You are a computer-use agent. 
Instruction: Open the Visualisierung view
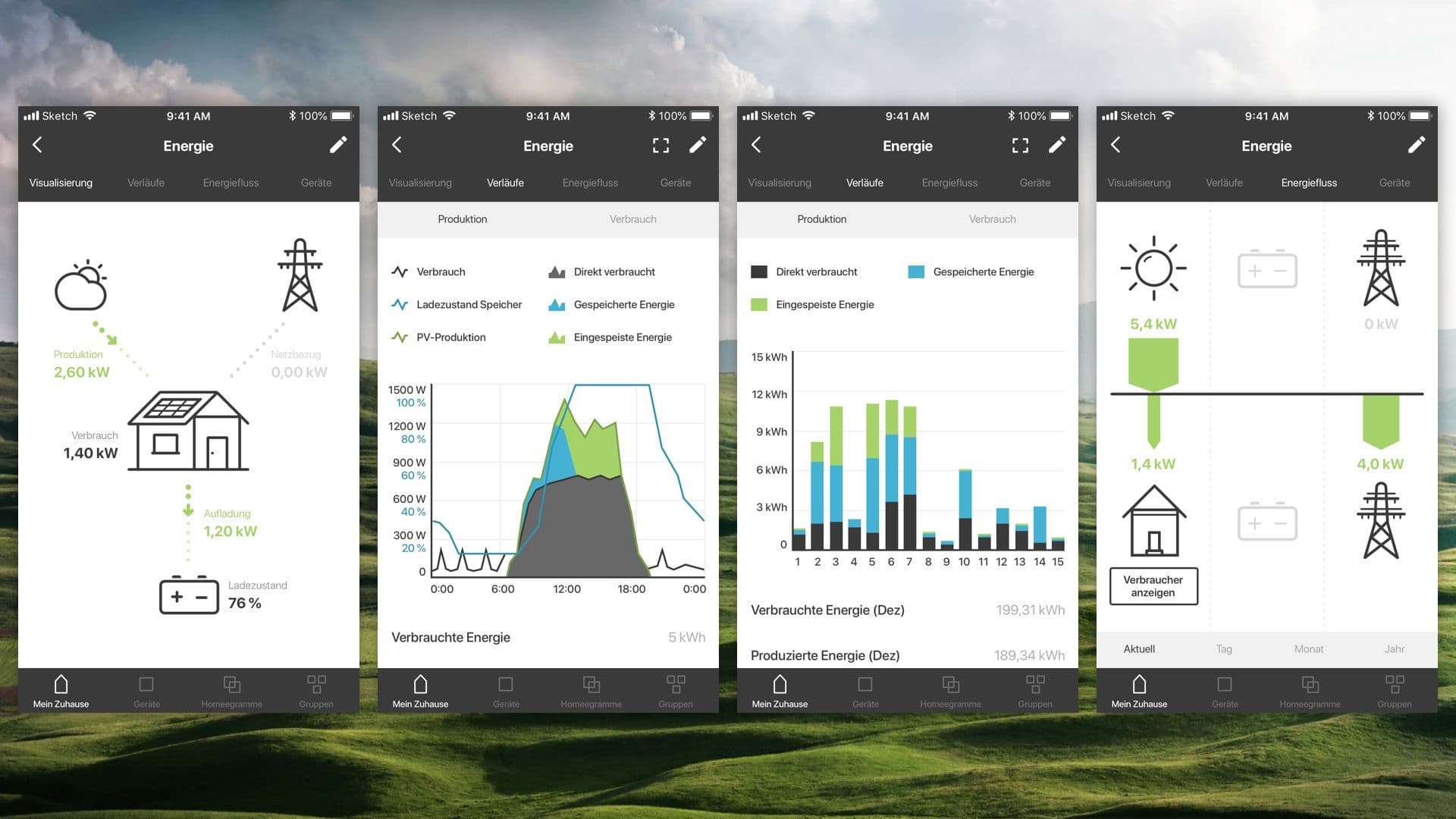61,183
